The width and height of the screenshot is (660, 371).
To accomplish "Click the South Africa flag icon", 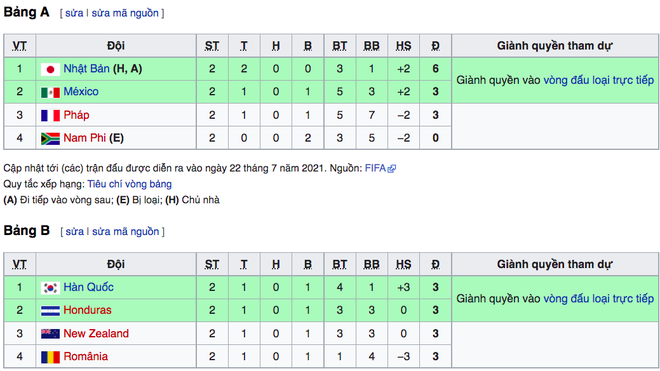I will point(50,139).
